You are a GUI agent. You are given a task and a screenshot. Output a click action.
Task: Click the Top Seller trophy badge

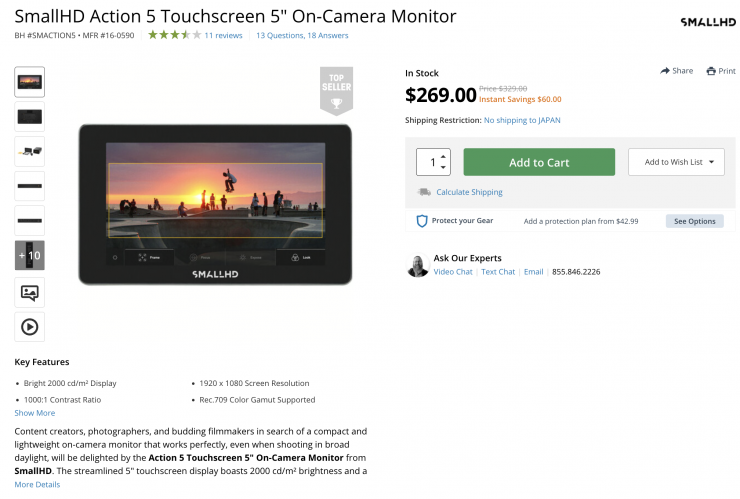(x=336, y=90)
